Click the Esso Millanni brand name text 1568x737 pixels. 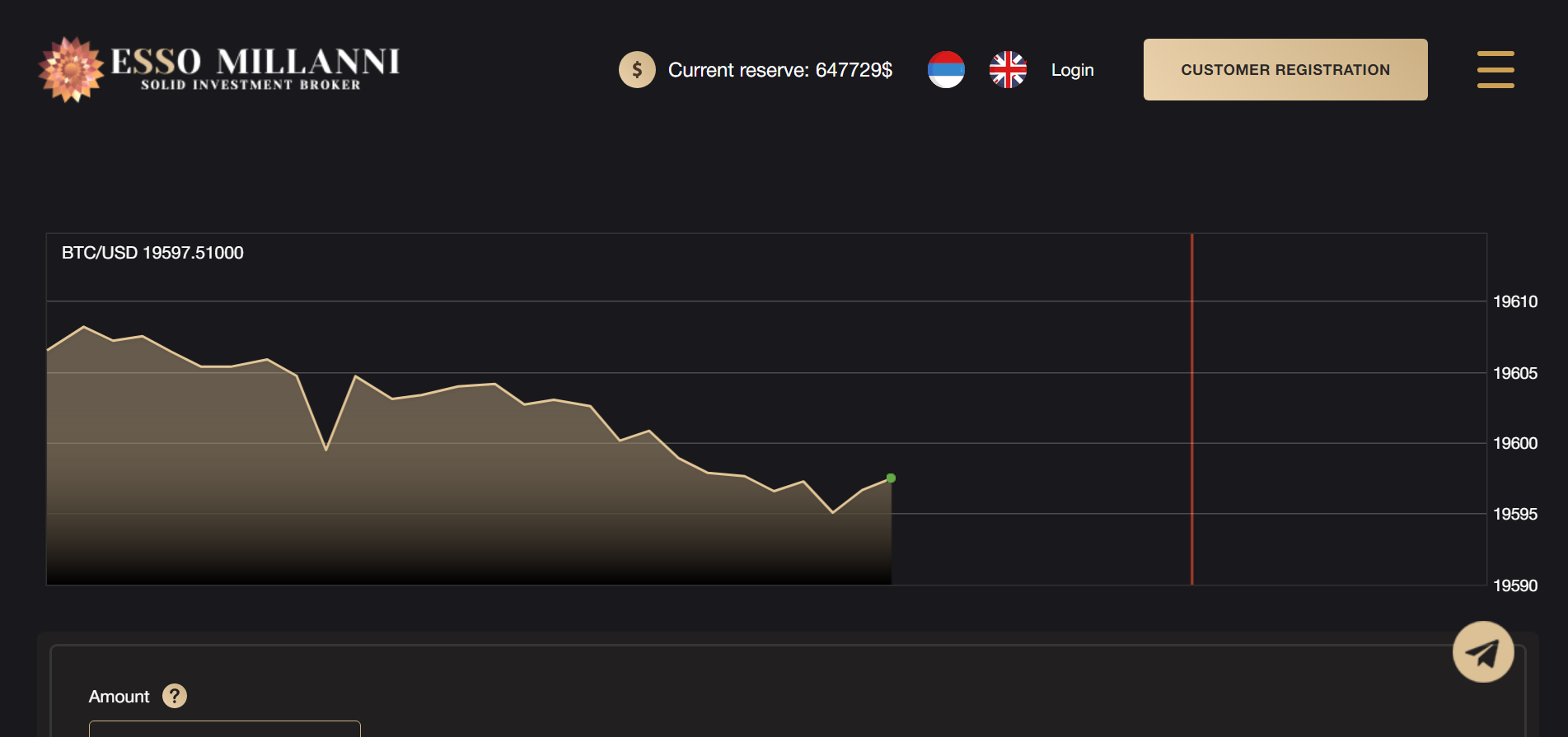(x=255, y=61)
